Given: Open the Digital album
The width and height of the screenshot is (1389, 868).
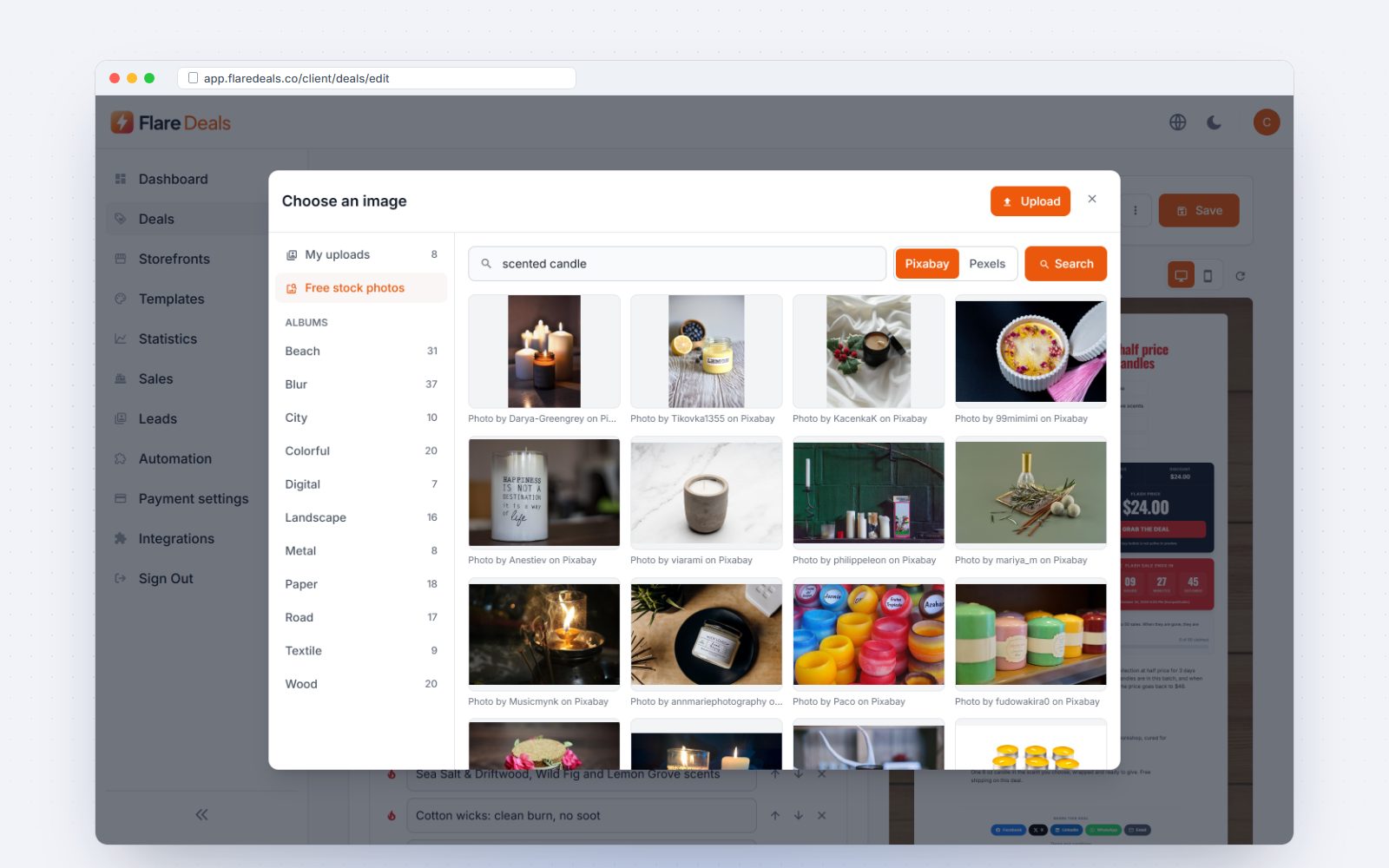Looking at the screenshot, I should [x=361, y=484].
